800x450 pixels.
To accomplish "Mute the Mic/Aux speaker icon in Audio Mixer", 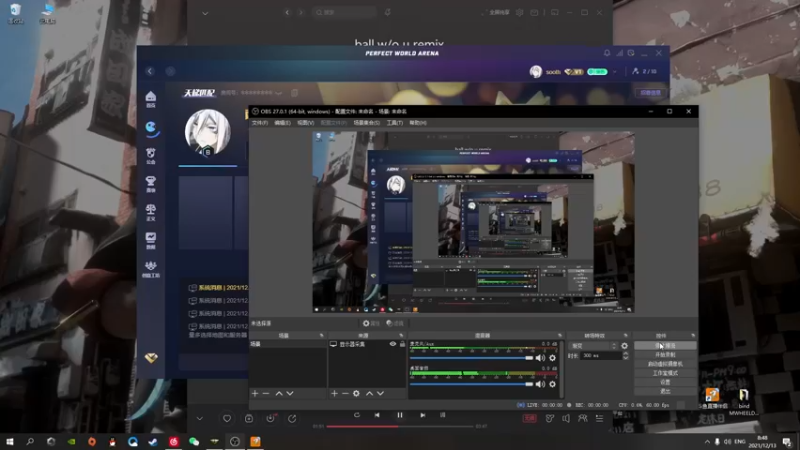I will click(540, 358).
